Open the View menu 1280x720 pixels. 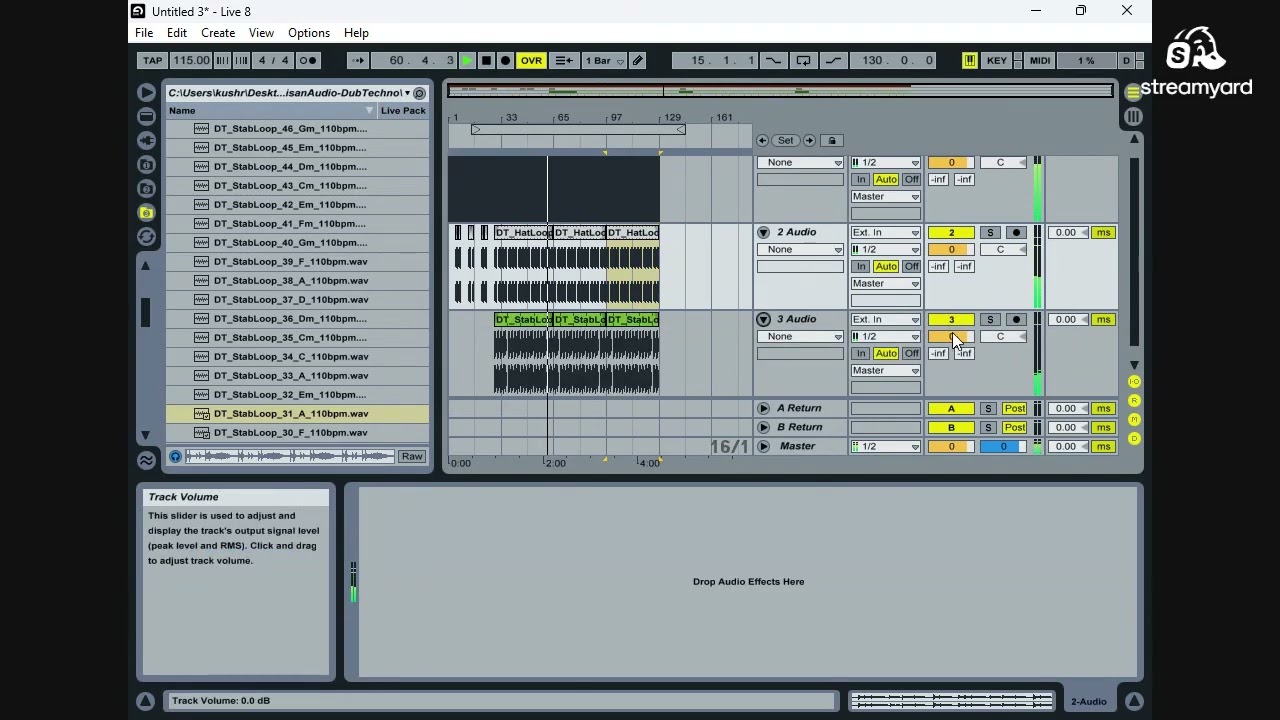point(261,33)
